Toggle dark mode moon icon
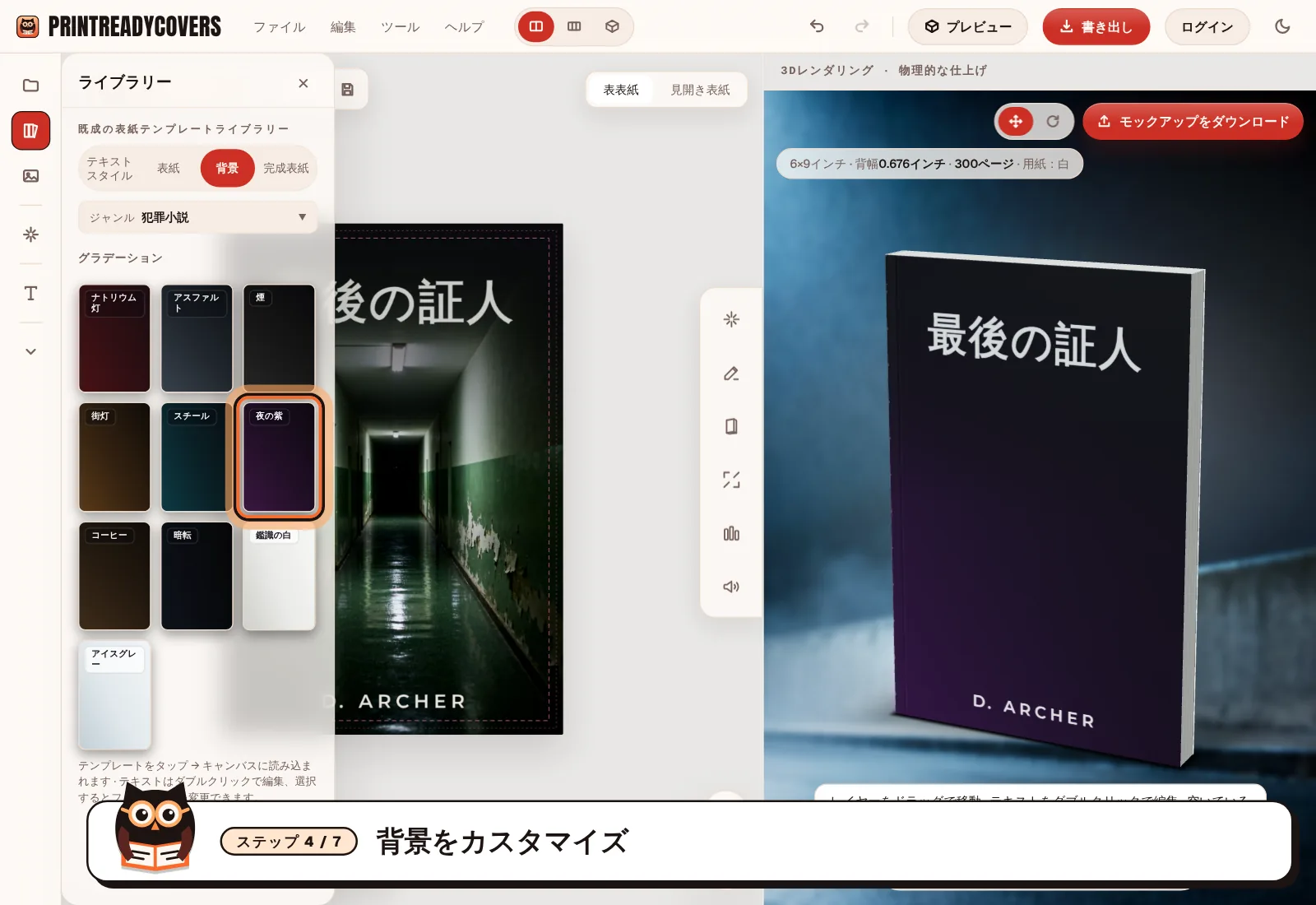This screenshot has height=905, width=1316. tap(1282, 26)
